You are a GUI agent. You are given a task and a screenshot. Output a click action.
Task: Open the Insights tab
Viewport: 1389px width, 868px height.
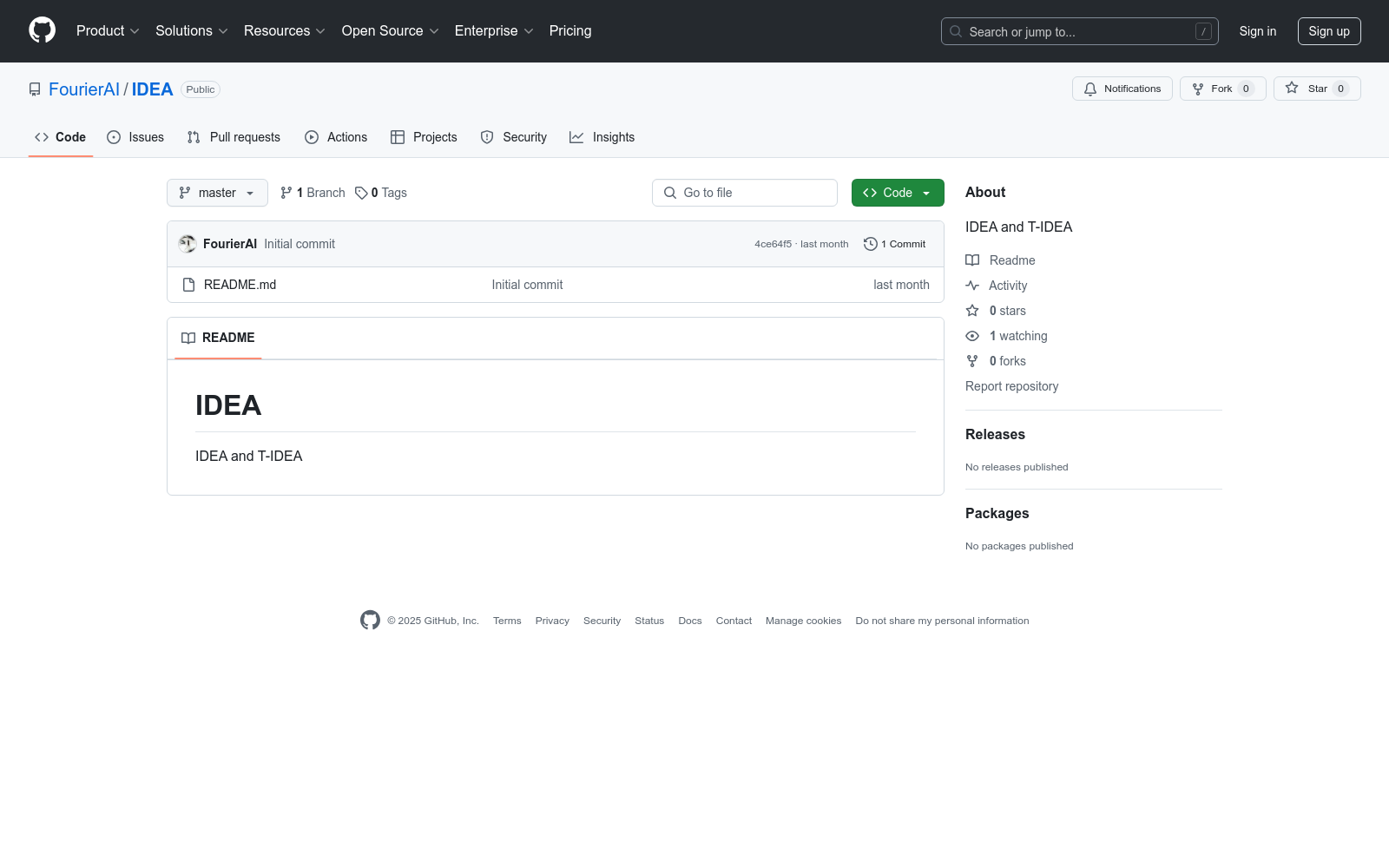tap(602, 137)
